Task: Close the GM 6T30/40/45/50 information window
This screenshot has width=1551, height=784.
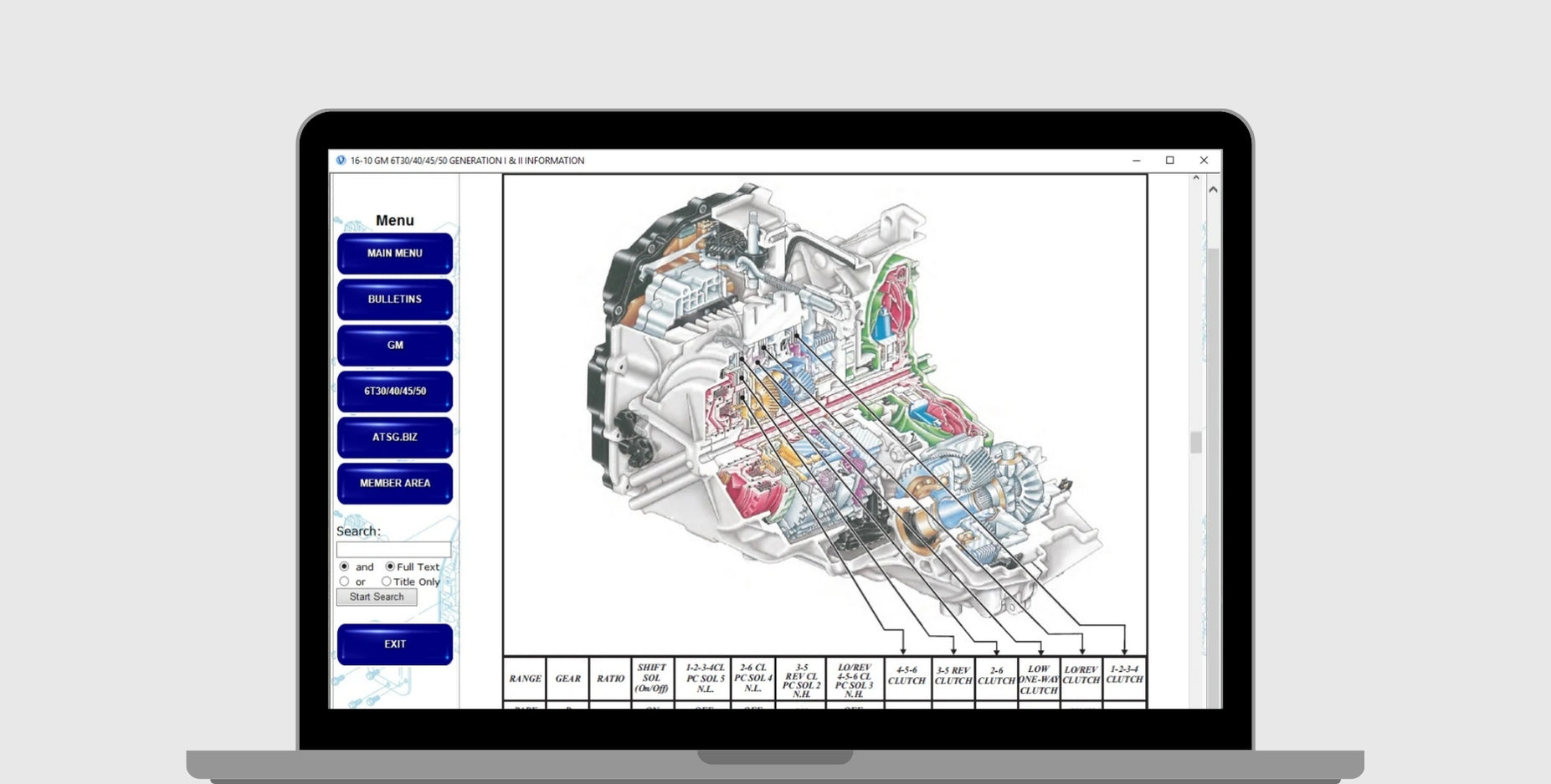Action: pos(1204,161)
